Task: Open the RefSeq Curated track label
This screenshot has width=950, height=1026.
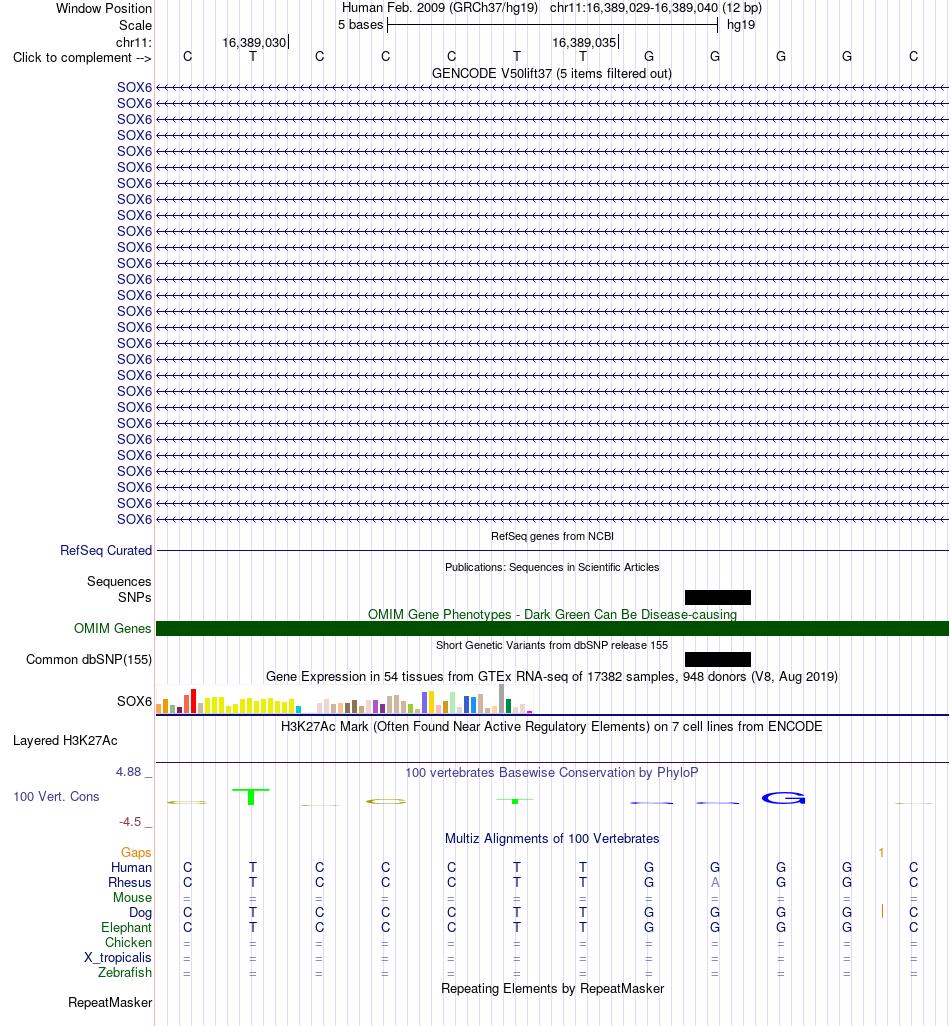Action: (x=106, y=550)
